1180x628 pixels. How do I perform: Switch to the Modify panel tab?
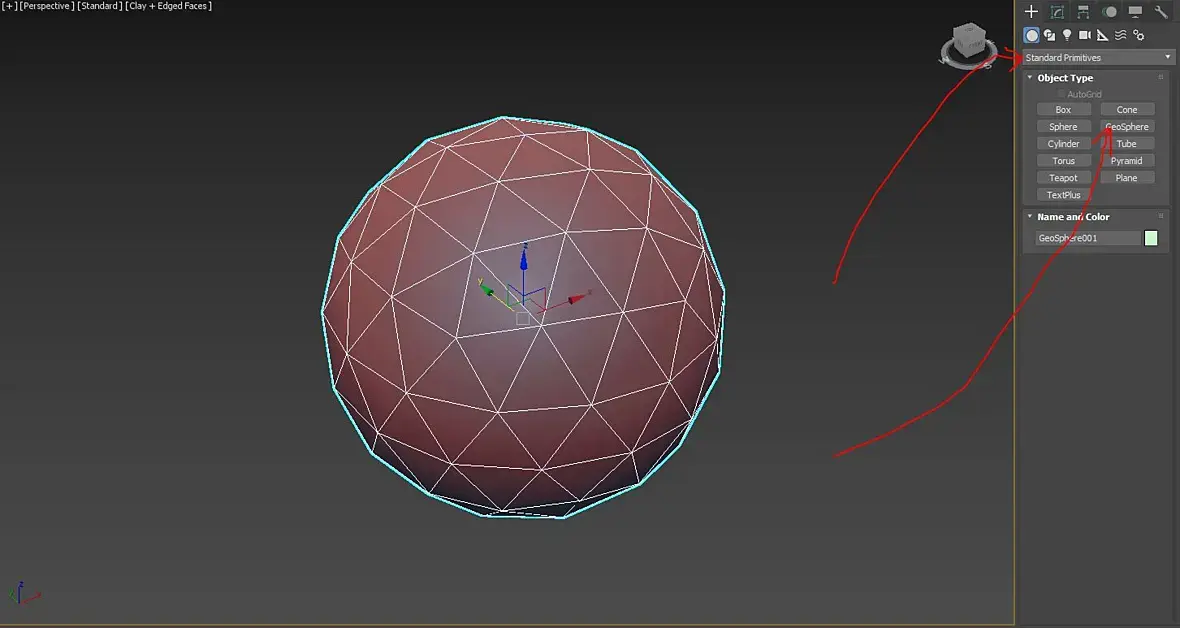click(x=1057, y=11)
